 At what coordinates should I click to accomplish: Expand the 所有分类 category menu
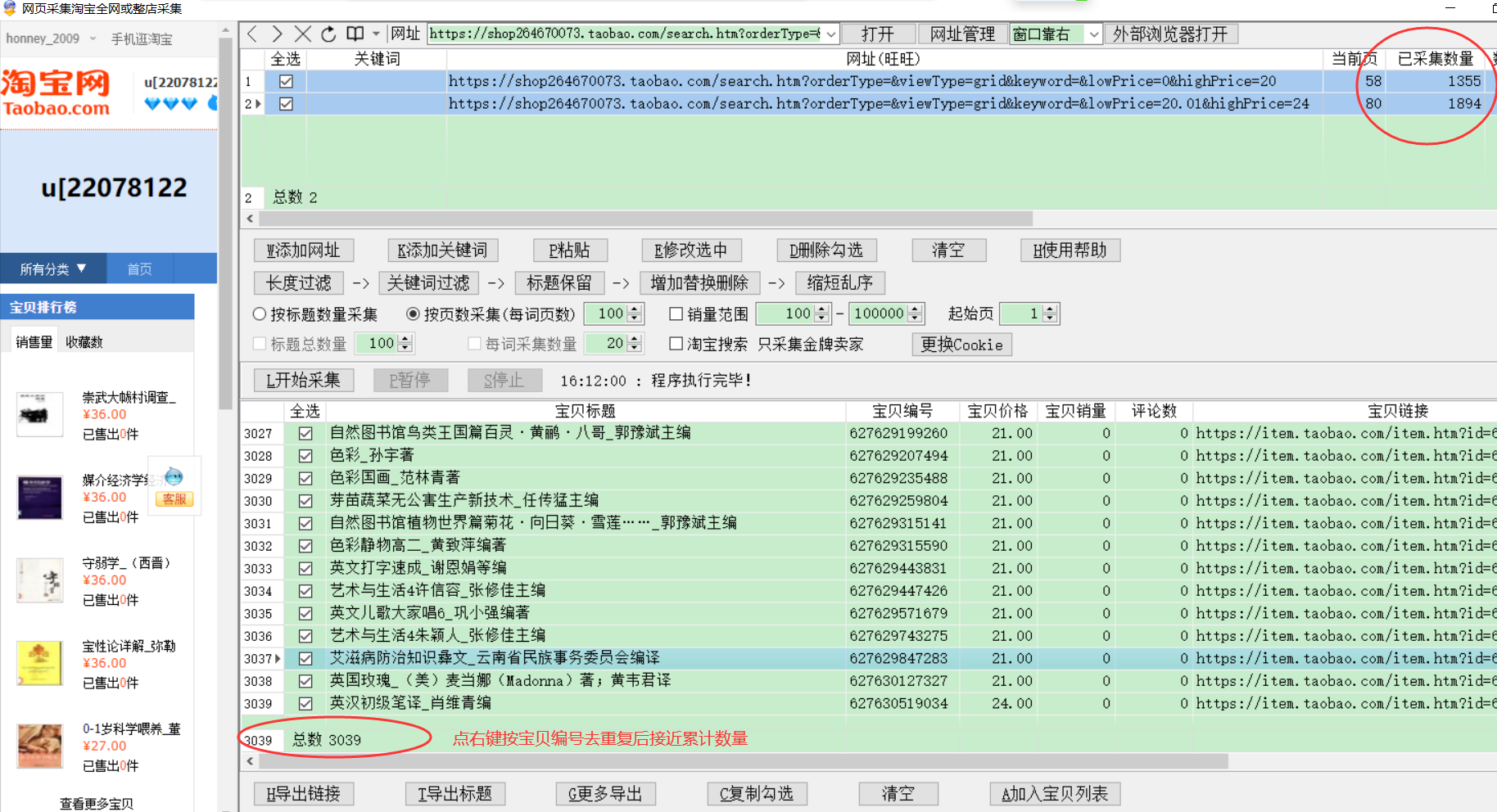(53, 268)
